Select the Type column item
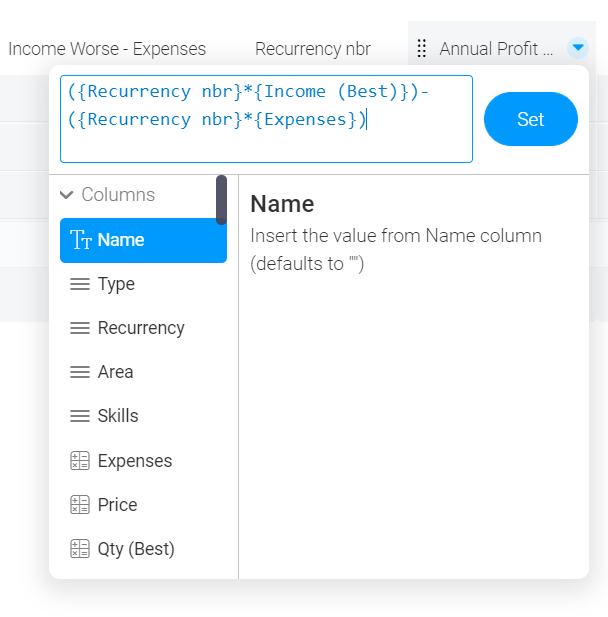The image size is (608, 617). (x=143, y=284)
